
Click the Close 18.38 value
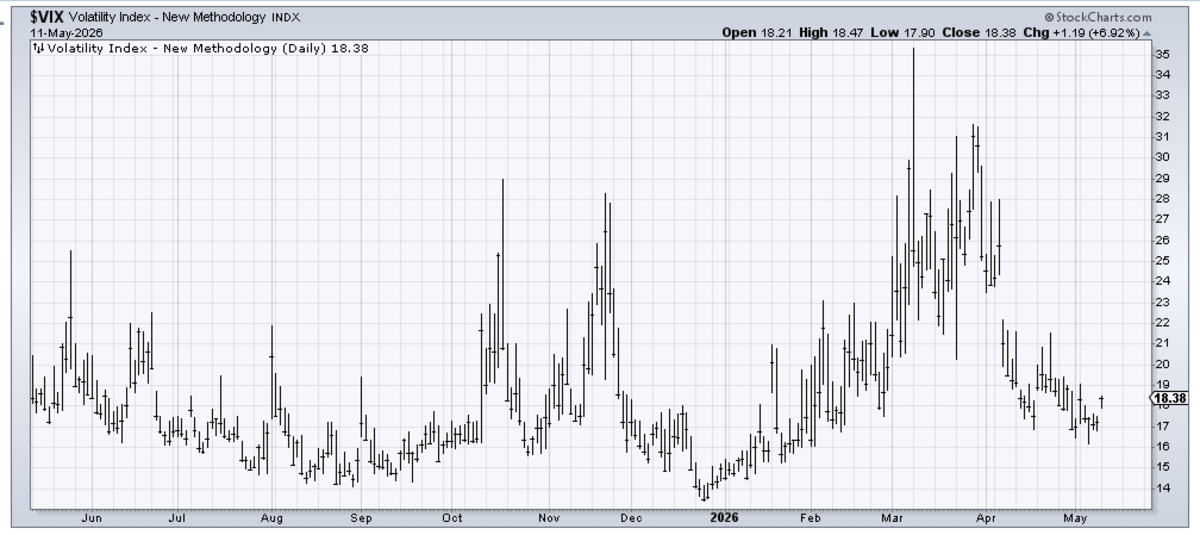[x=975, y=32]
